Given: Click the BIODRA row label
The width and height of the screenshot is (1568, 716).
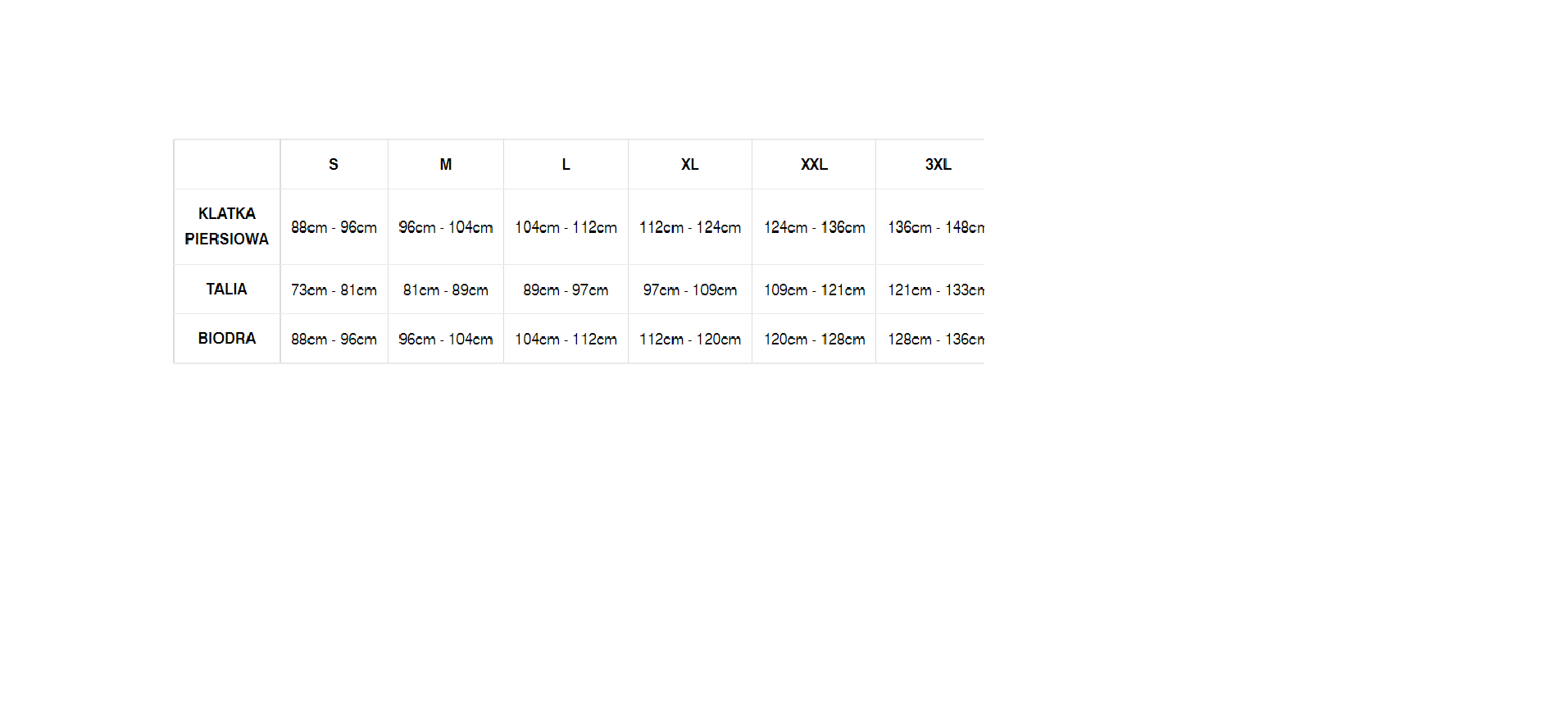Looking at the screenshot, I should [x=227, y=339].
